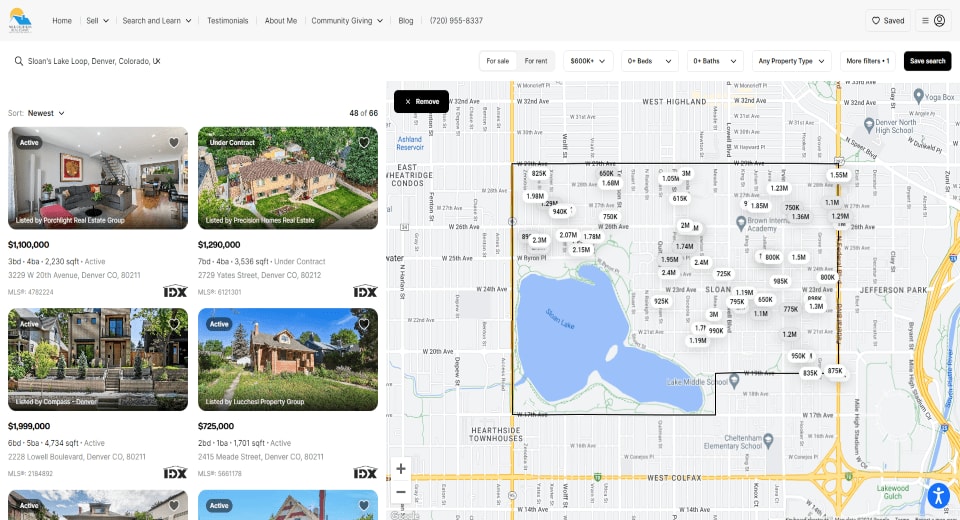Click the 615K price marker on map
Screen dimensions: 960x520
(680, 199)
